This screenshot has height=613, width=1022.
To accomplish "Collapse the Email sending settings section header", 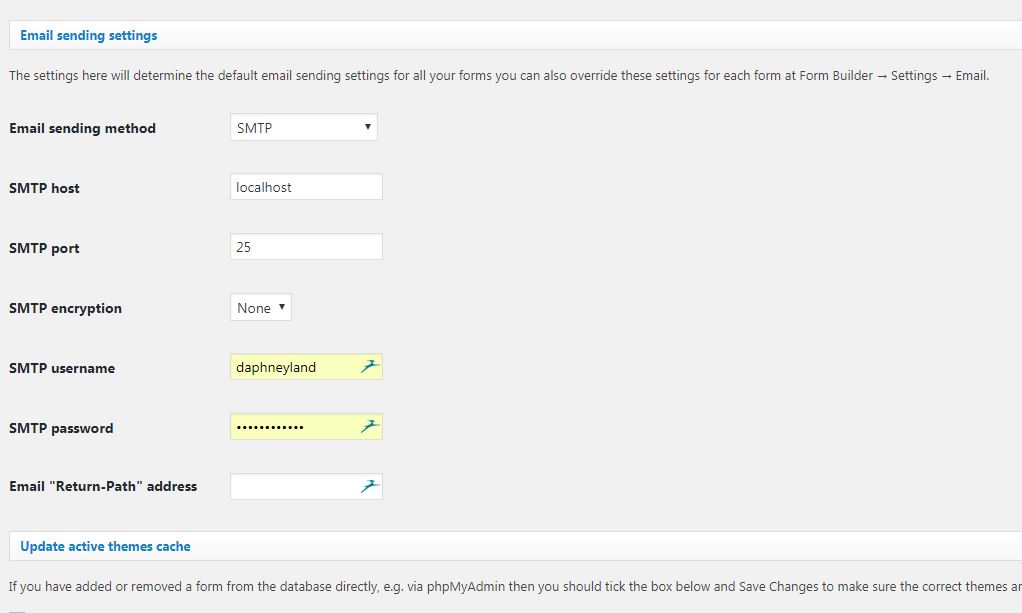I will [x=89, y=35].
